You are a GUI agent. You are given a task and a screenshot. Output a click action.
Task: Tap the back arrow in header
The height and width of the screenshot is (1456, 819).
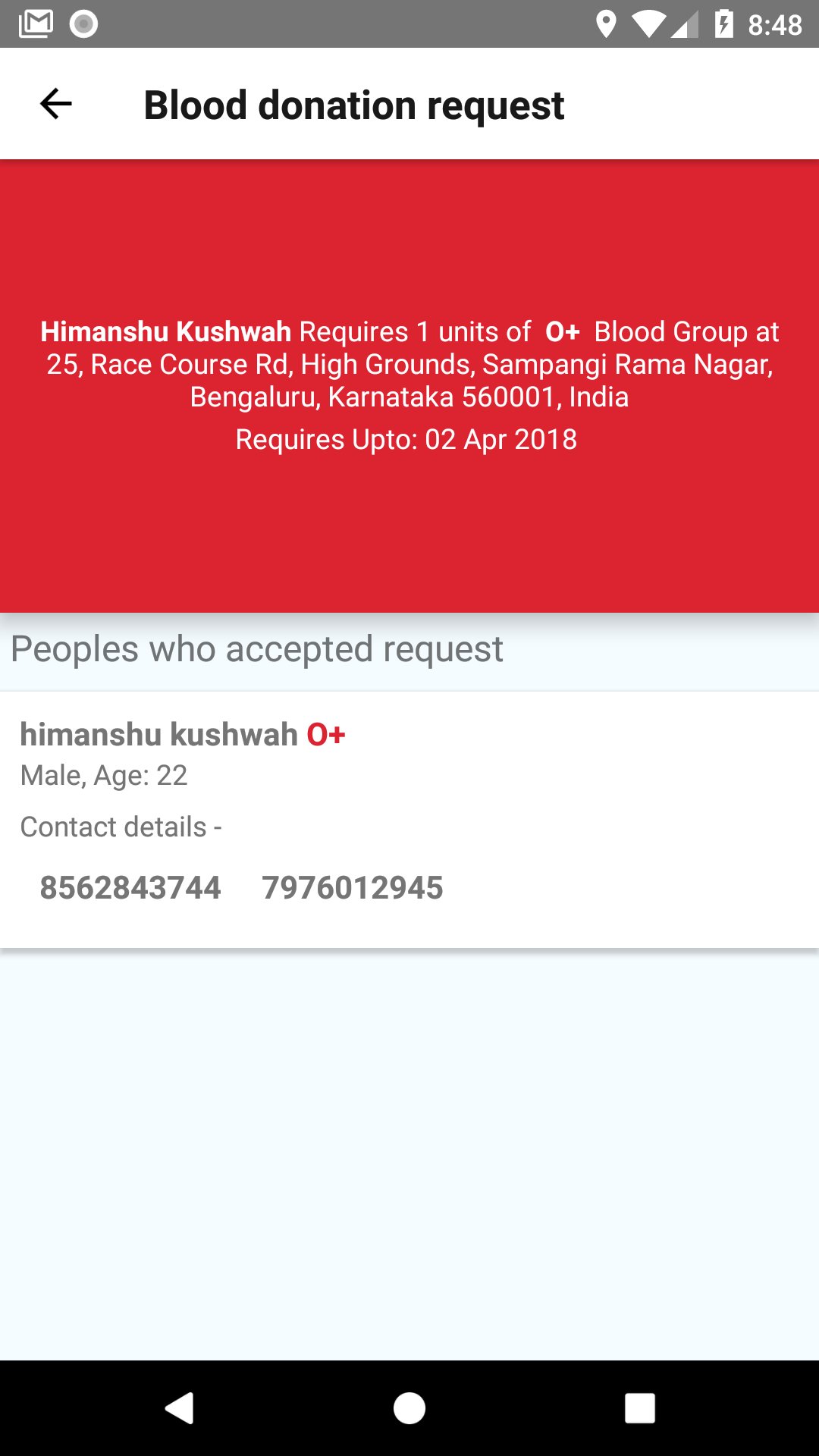(55, 104)
